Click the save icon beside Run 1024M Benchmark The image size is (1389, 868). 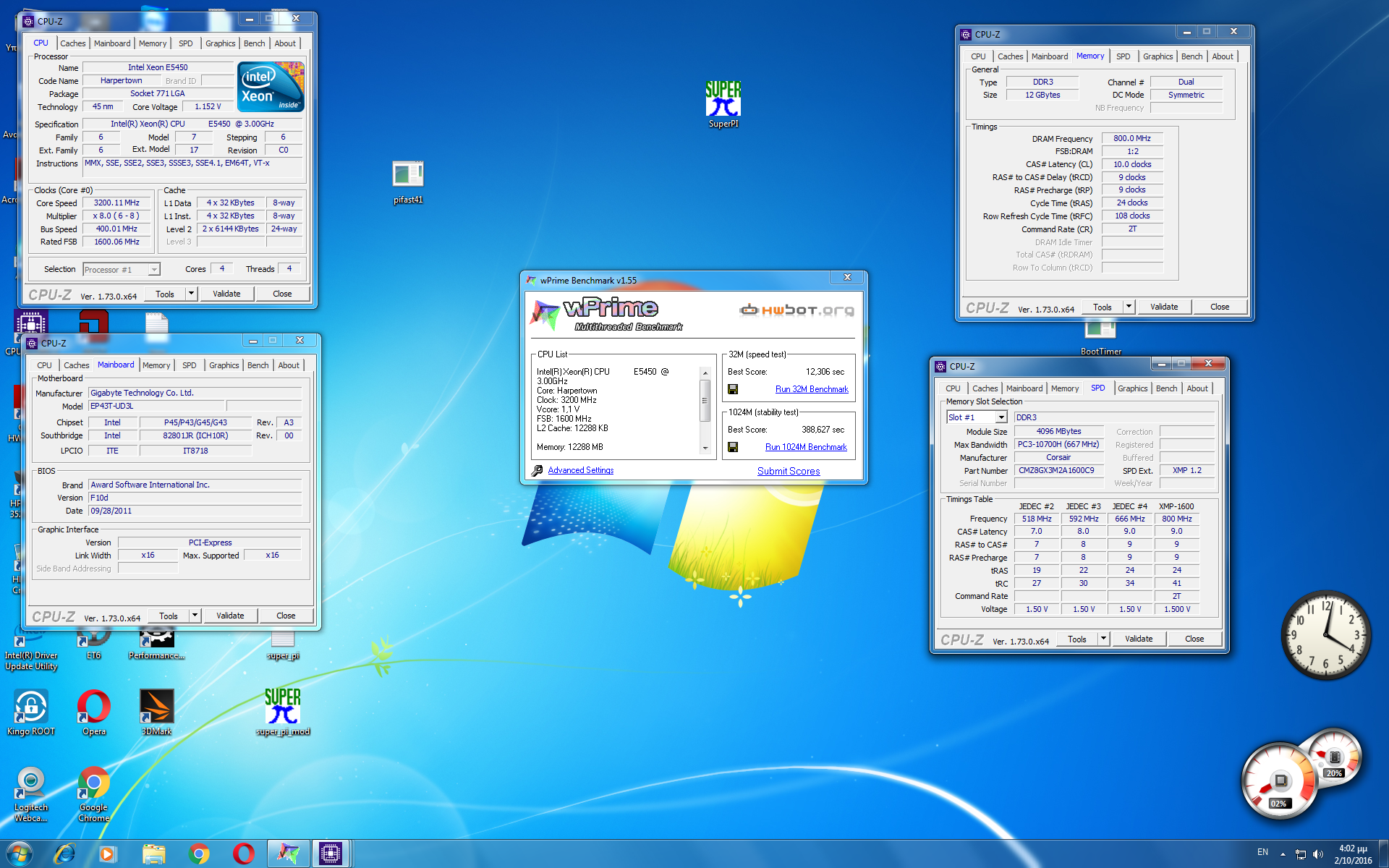(x=733, y=447)
